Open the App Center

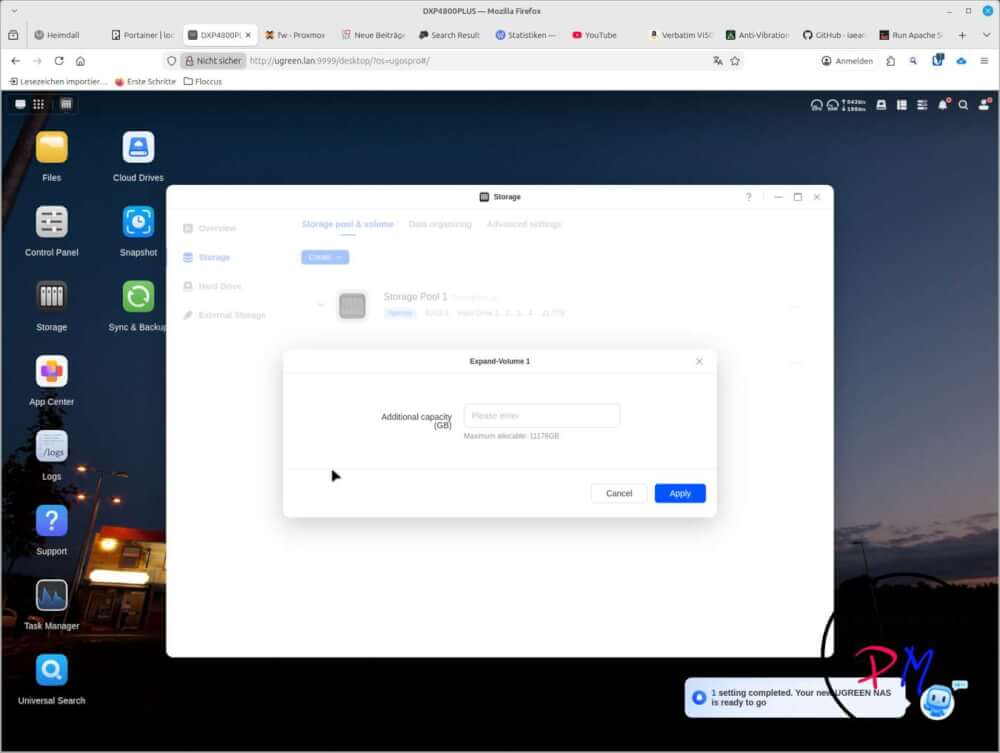coord(51,372)
